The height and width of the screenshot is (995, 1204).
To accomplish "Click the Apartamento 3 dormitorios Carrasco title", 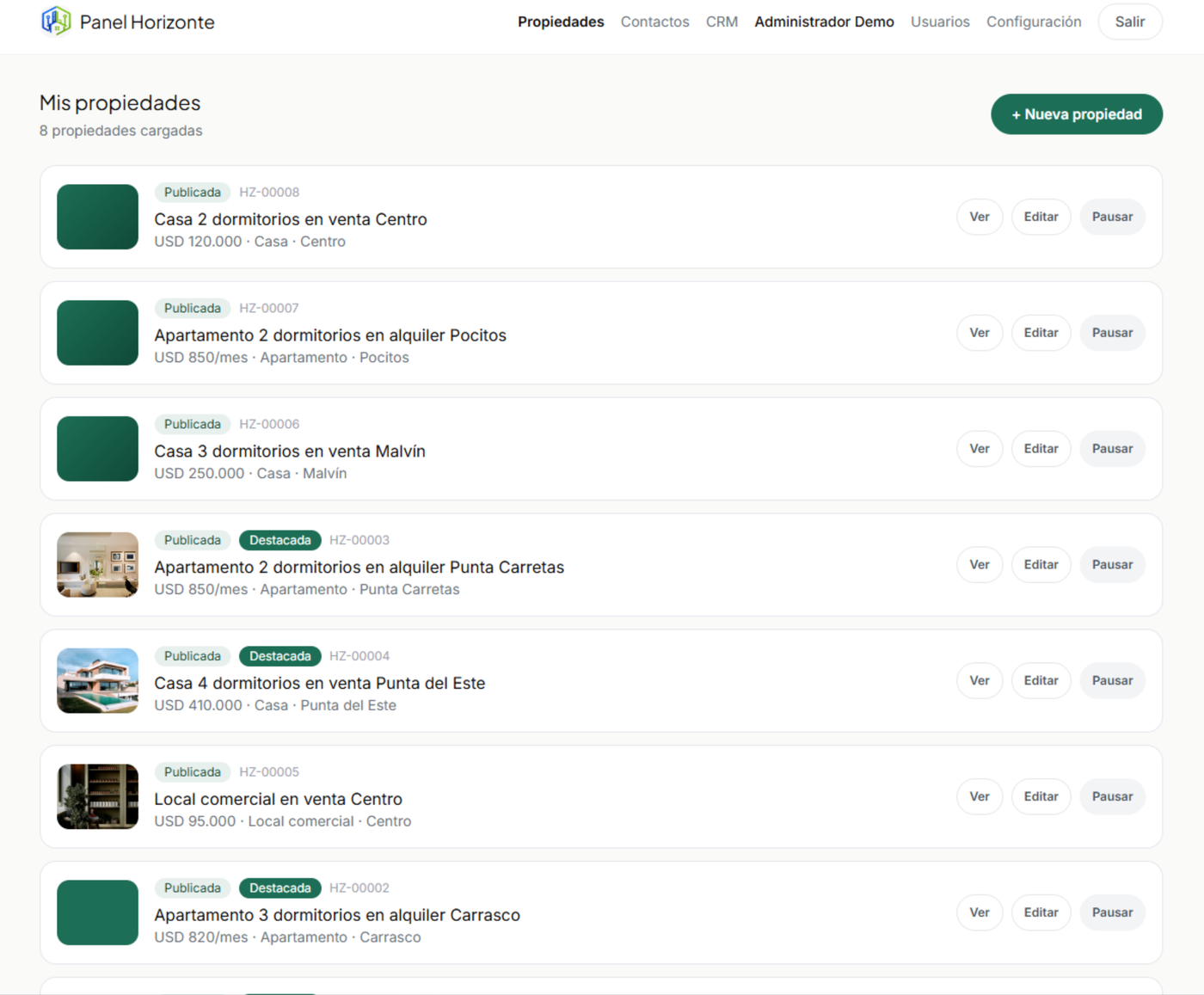I will 337,915.
